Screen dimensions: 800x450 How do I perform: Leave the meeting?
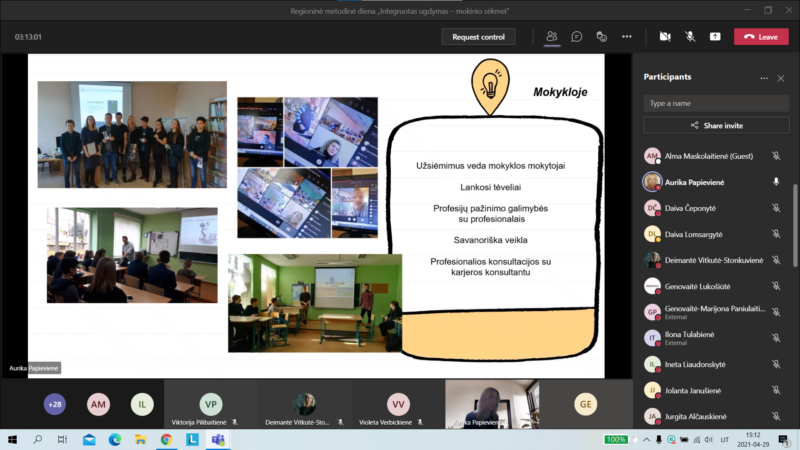click(x=761, y=37)
